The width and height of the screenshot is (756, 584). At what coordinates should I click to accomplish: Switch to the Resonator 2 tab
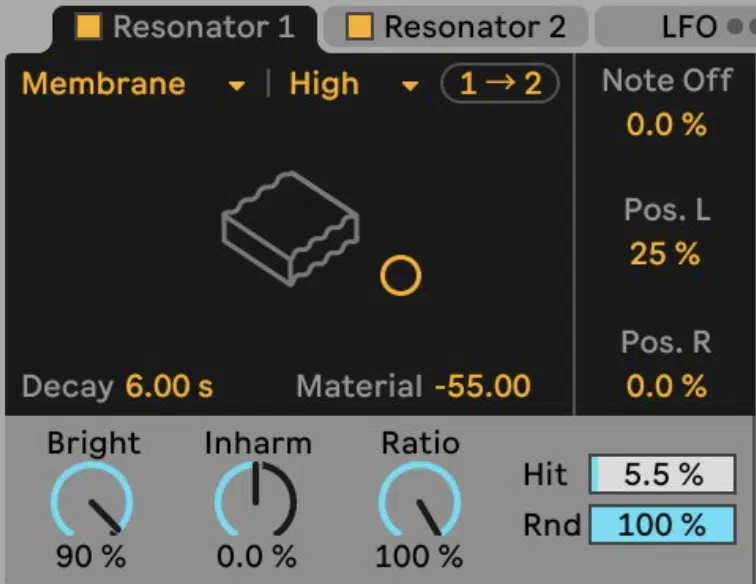[x=456, y=27]
